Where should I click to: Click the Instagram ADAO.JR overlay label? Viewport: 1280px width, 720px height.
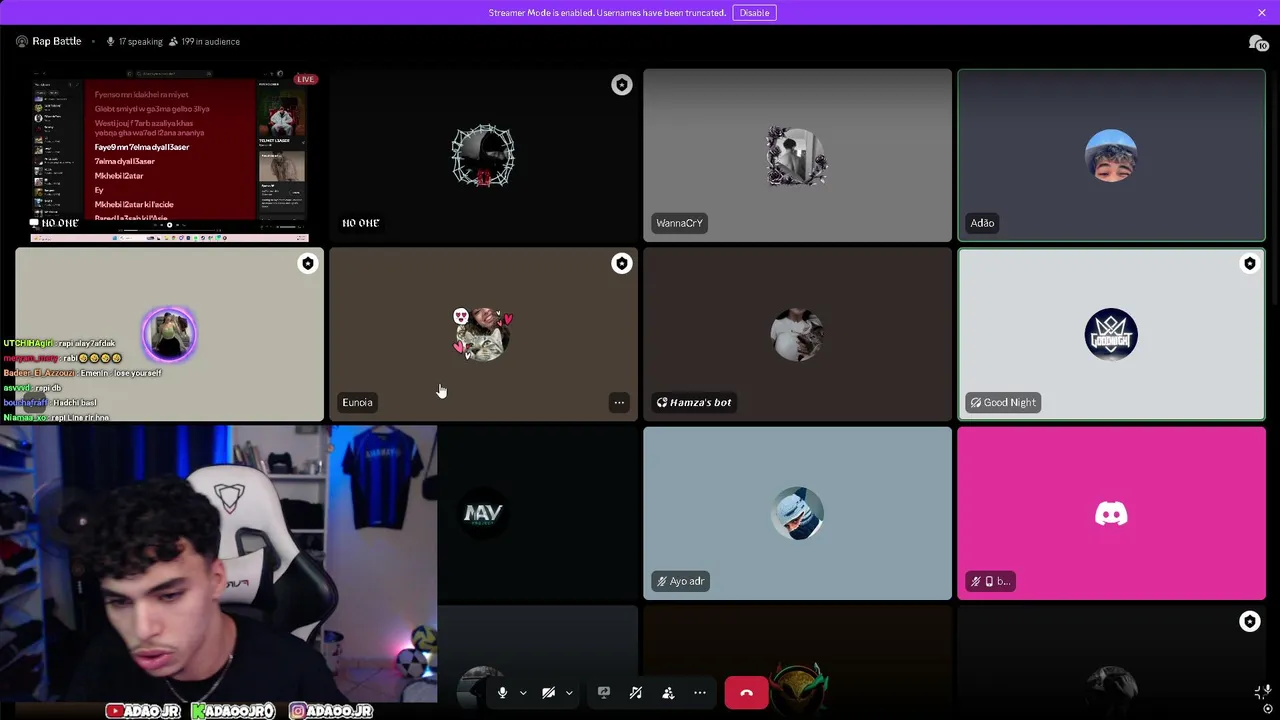tap(331, 711)
